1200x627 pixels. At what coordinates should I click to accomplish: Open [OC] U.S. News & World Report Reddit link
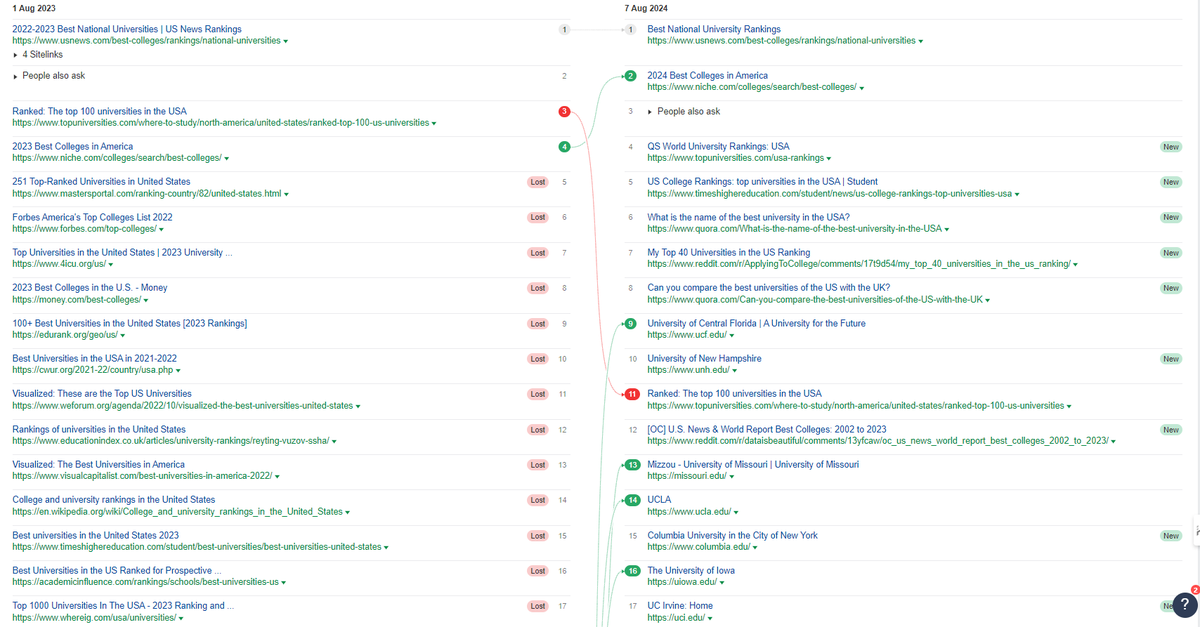pos(767,429)
